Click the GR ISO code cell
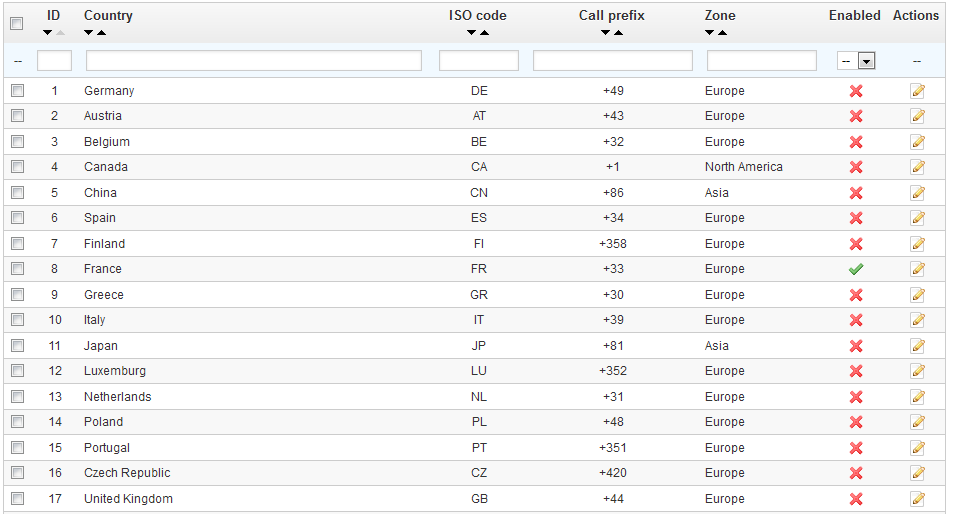This screenshot has height=514, width=954. click(479, 295)
